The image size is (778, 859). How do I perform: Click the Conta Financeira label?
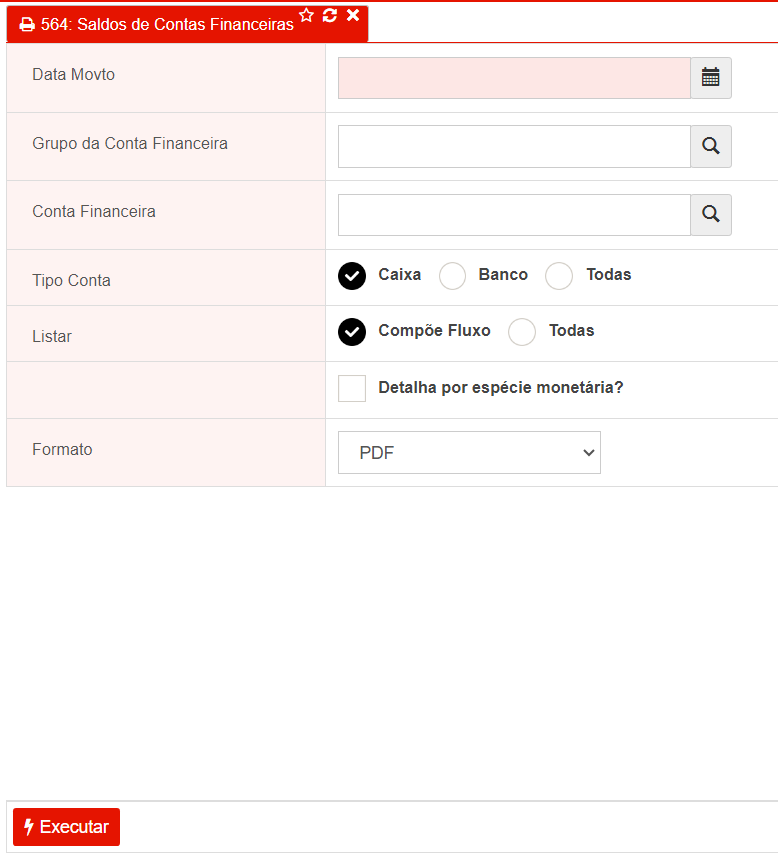pyautogui.click(x=94, y=211)
